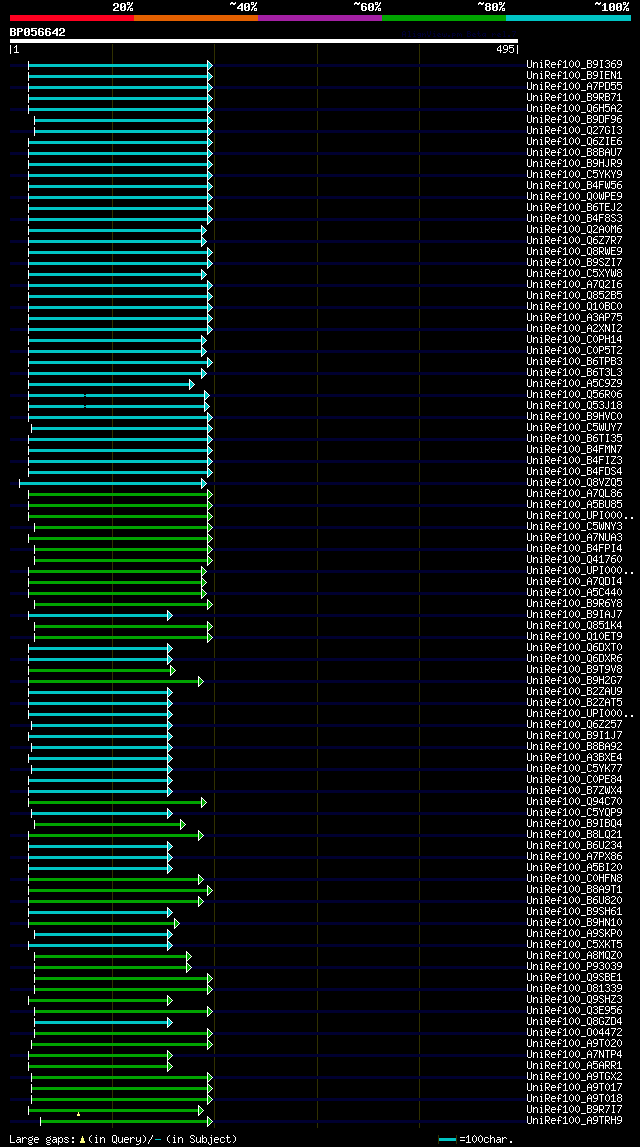Screen dimensions: 640x1147
Task: Click the UniRef100_Q53J18 hit name
Action: tap(574, 405)
